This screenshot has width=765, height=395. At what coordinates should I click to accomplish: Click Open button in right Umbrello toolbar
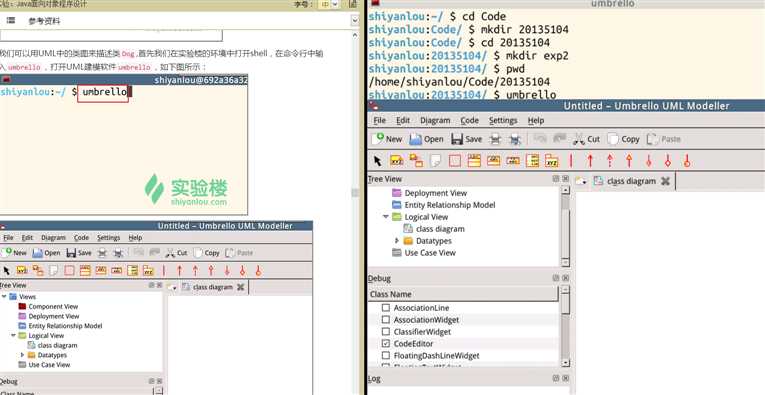[x=426, y=139]
